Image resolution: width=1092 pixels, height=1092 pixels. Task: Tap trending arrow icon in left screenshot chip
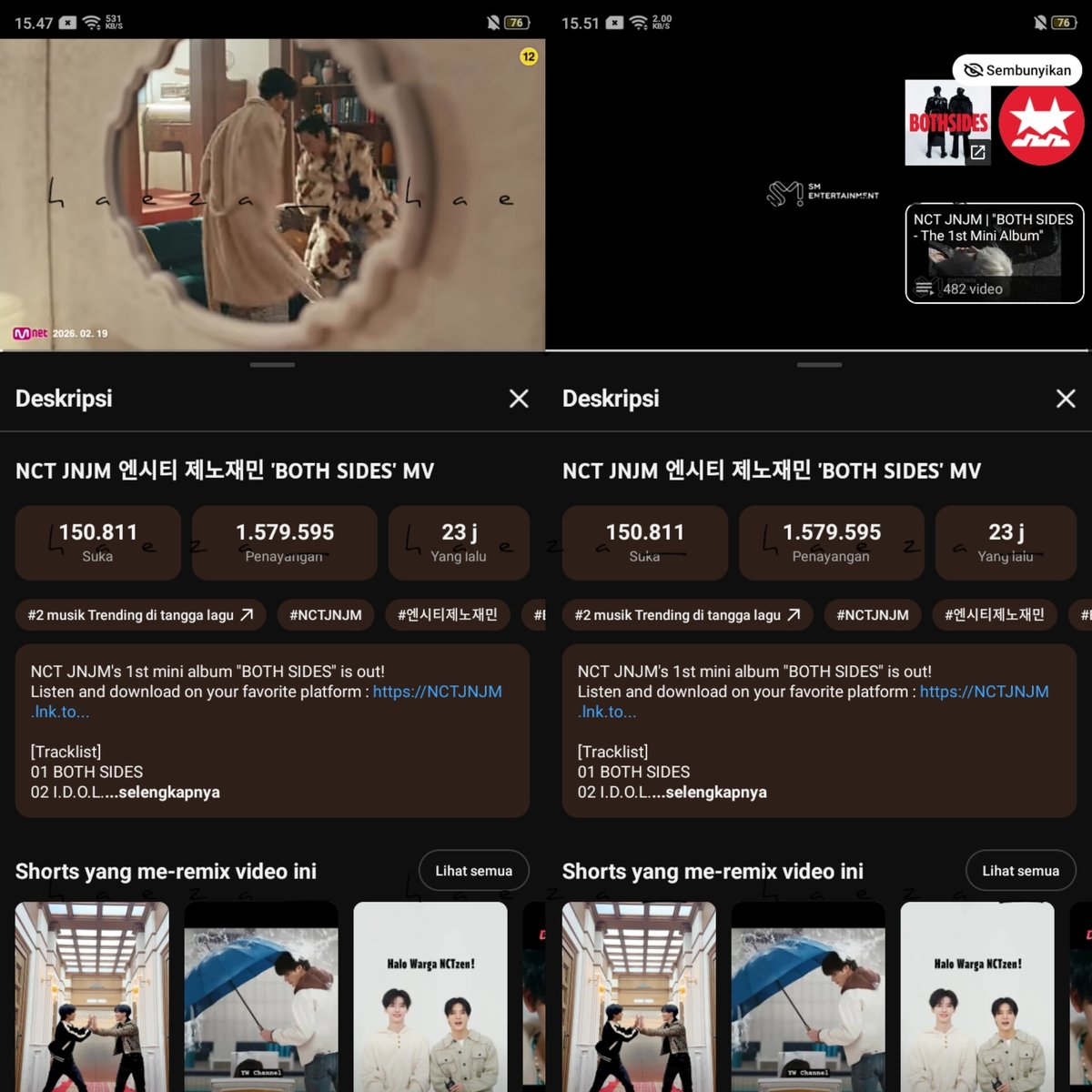[x=247, y=615]
